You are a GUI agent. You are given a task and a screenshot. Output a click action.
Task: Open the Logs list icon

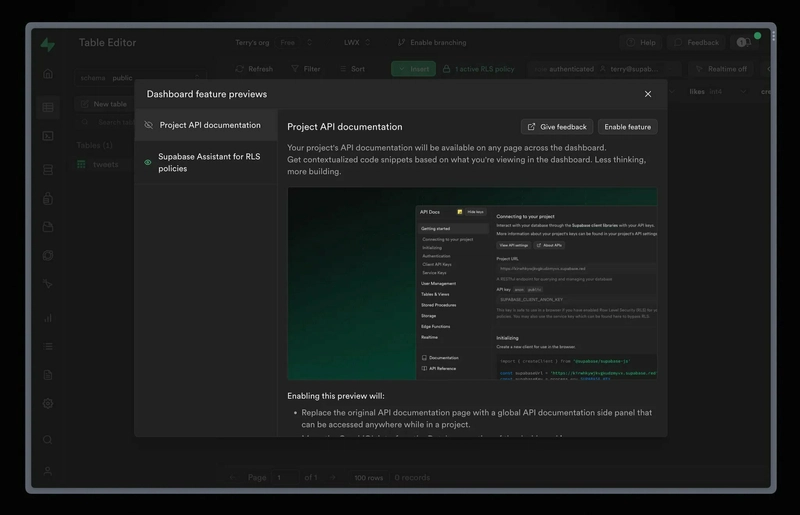point(48,347)
